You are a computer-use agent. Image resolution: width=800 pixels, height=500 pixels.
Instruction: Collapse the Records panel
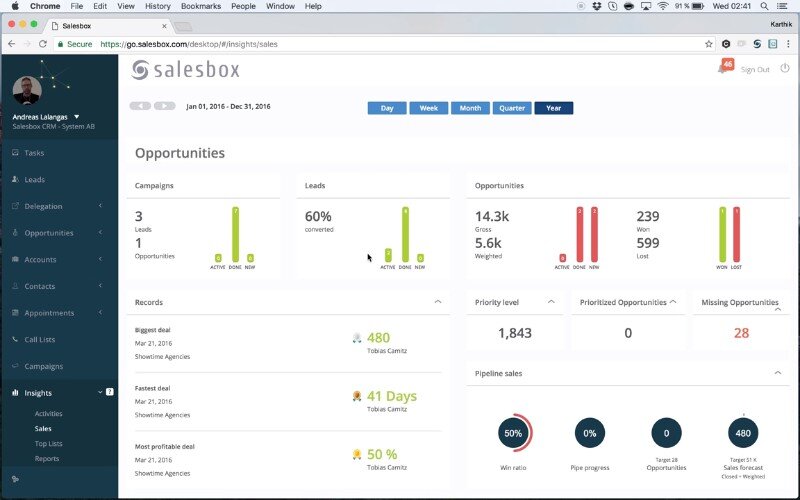pyautogui.click(x=438, y=301)
